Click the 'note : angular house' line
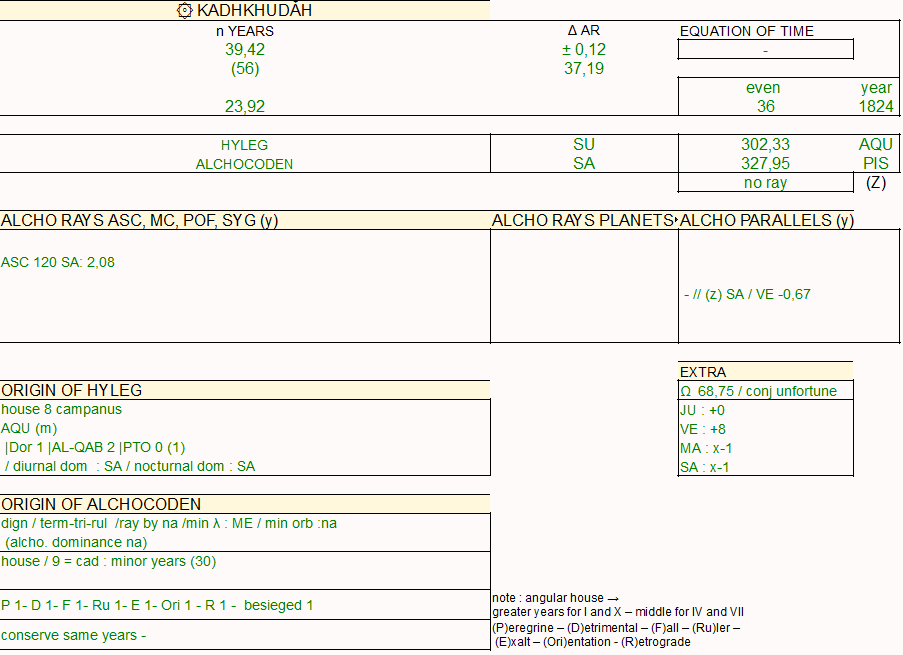Image resolution: width=903 pixels, height=655 pixels. click(x=555, y=598)
